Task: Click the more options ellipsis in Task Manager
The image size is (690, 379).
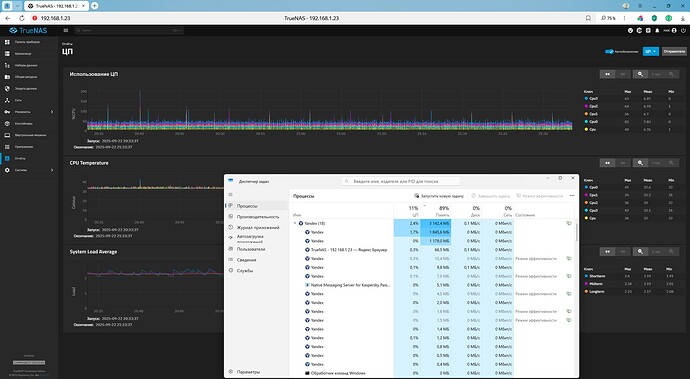Action: click(x=572, y=196)
